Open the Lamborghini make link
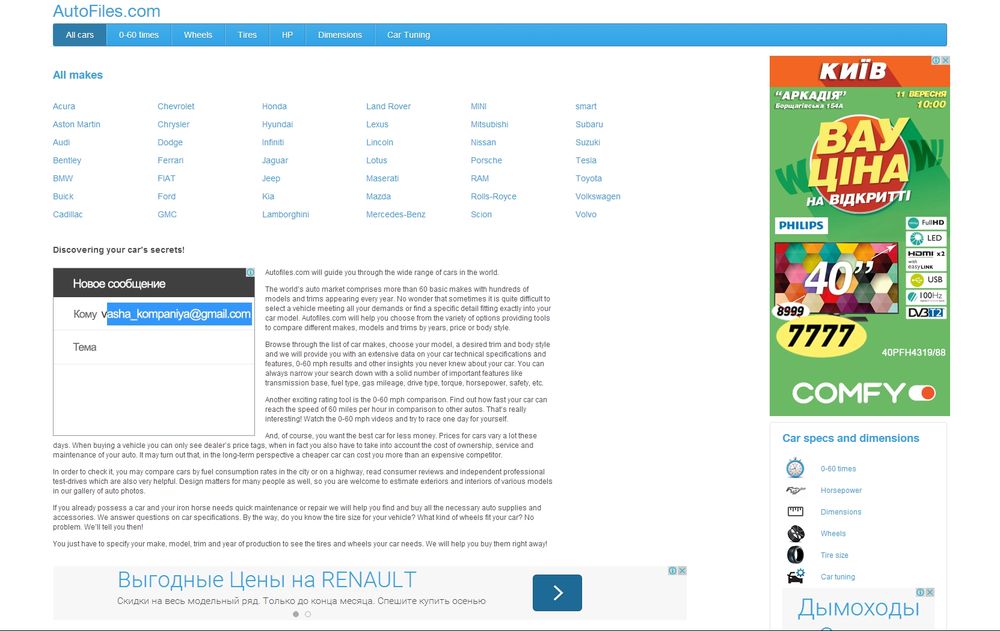The width and height of the screenshot is (1000, 631). click(286, 214)
